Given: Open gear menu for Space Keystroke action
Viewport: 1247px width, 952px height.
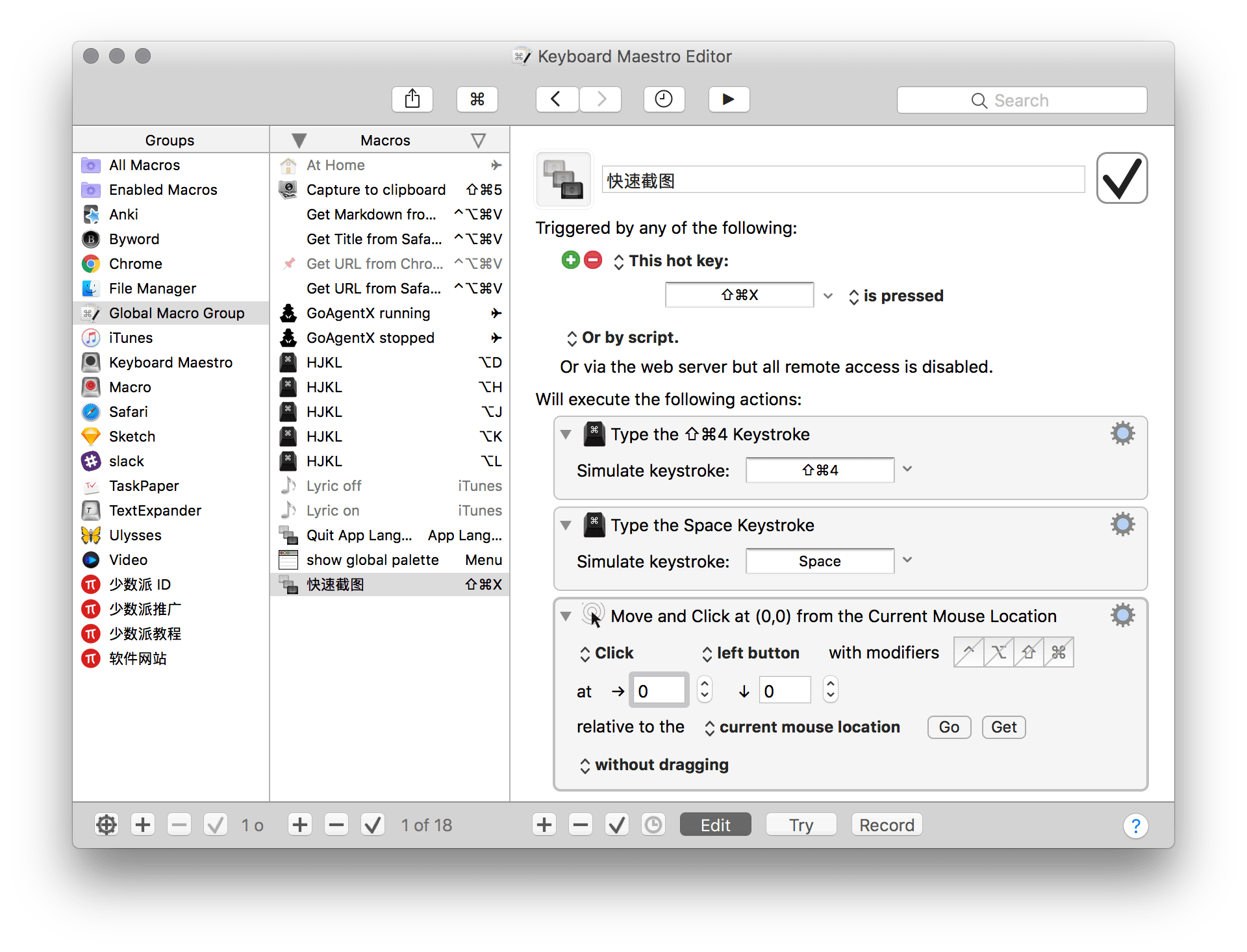Looking at the screenshot, I should pyautogui.click(x=1122, y=524).
